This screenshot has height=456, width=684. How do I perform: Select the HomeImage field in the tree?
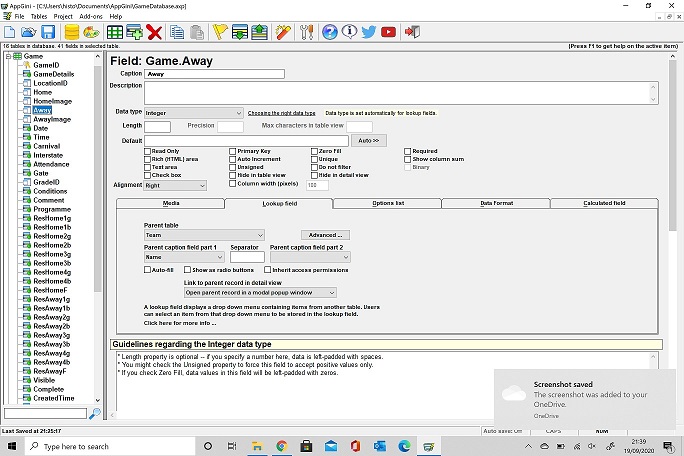point(52,101)
